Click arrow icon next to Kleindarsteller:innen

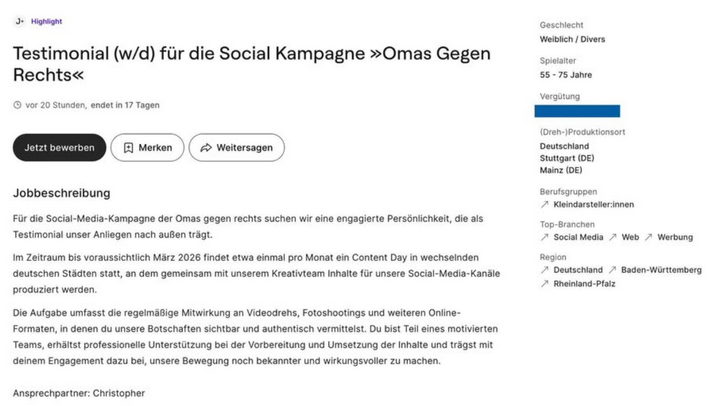point(543,204)
